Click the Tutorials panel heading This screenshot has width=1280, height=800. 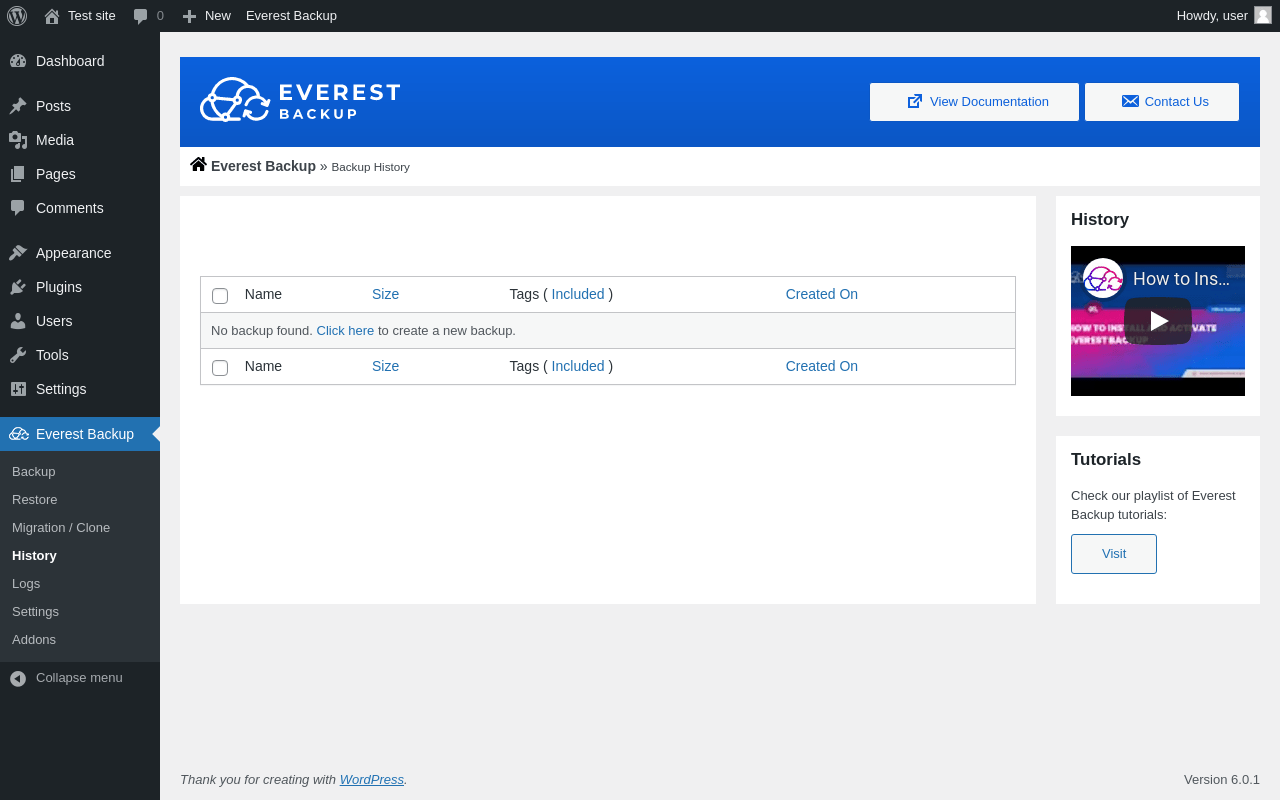pos(1106,460)
